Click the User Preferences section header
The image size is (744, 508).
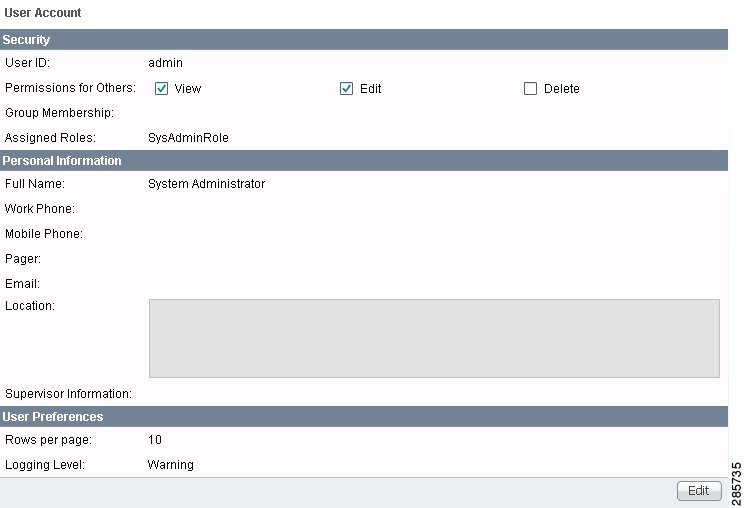click(53, 416)
